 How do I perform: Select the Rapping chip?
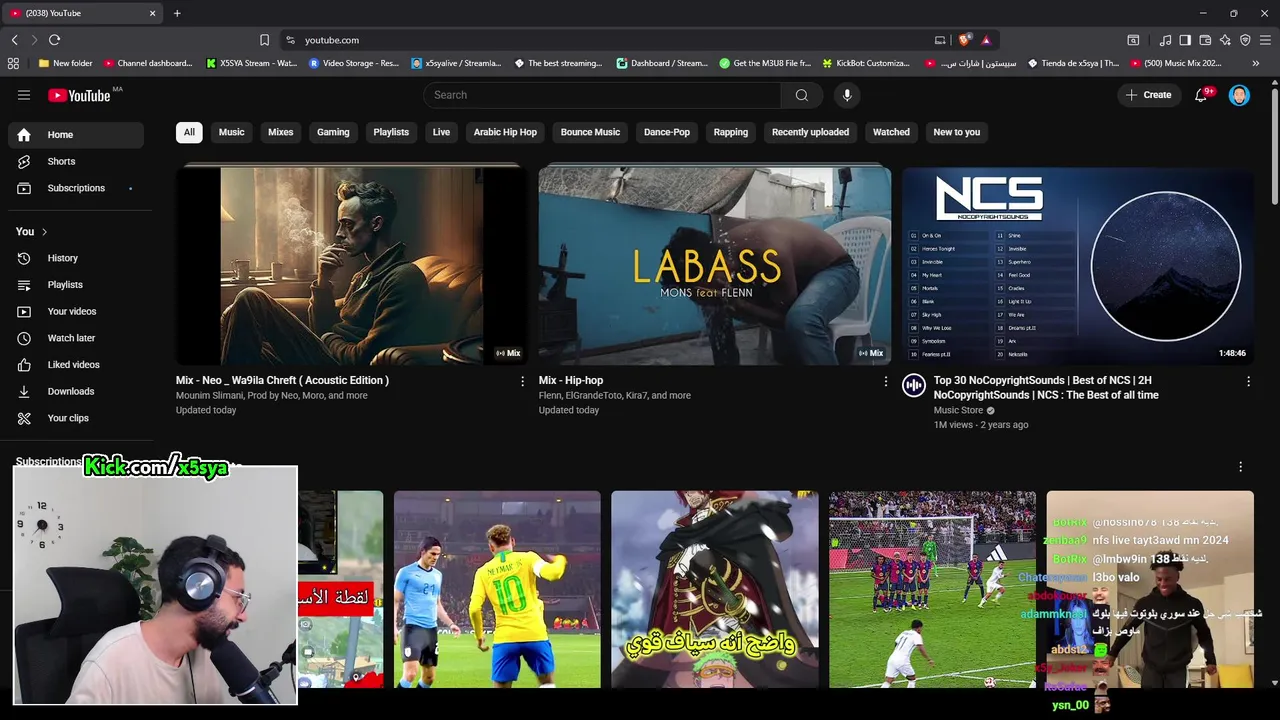pos(730,132)
